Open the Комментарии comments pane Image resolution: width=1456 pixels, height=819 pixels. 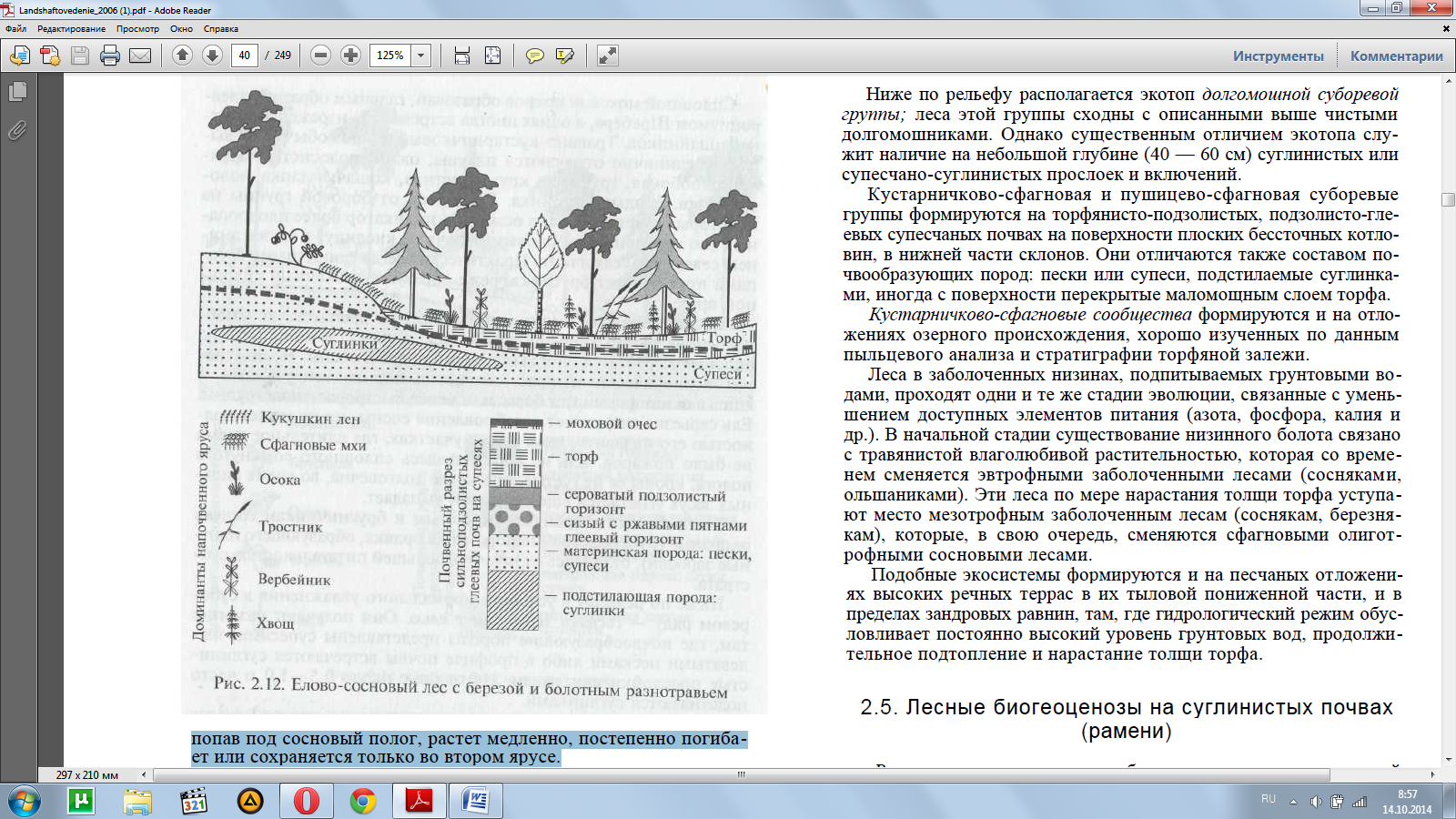(x=1397, y=56)
